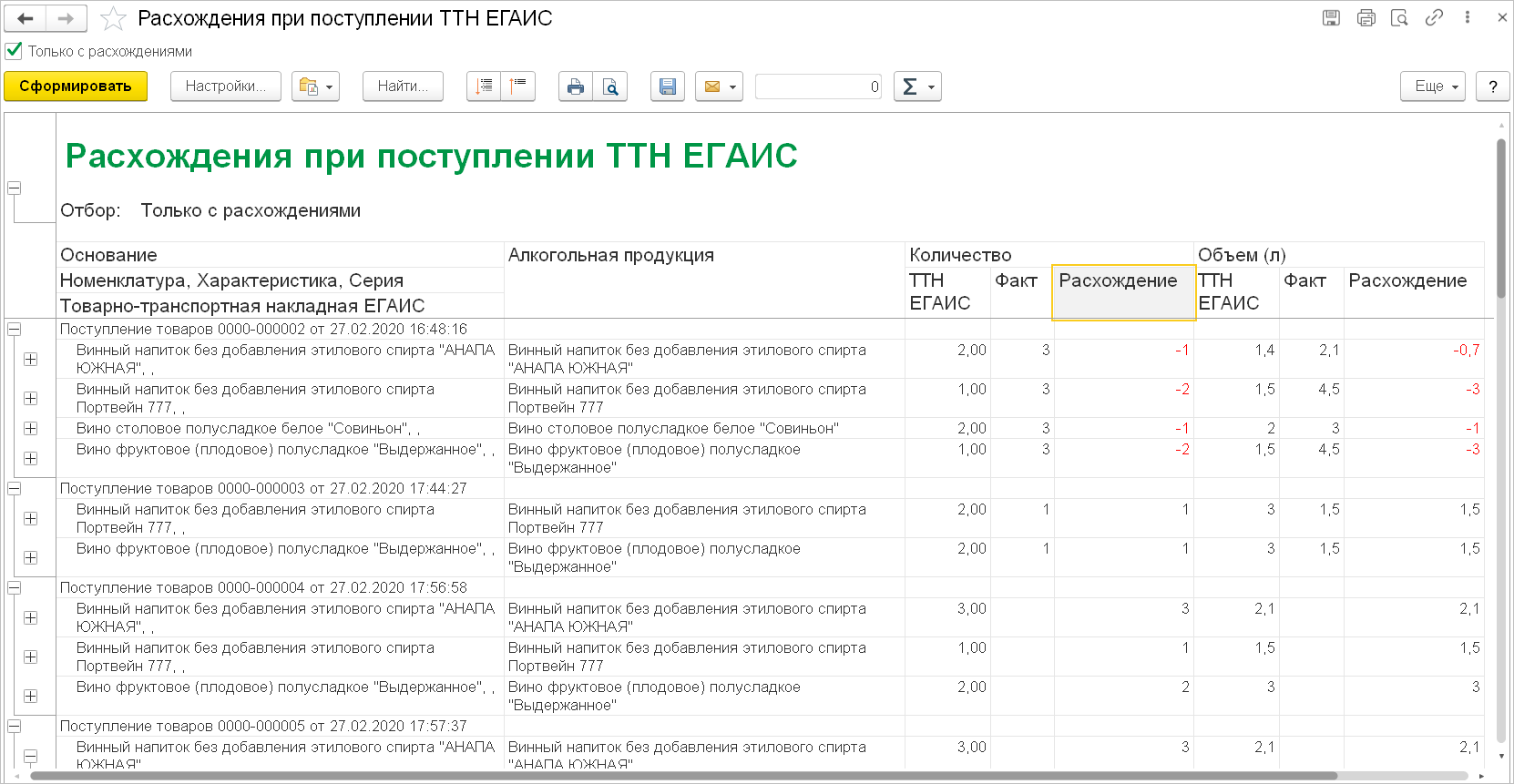Open the 'Еще' menu

click(x=1432, y=87)
